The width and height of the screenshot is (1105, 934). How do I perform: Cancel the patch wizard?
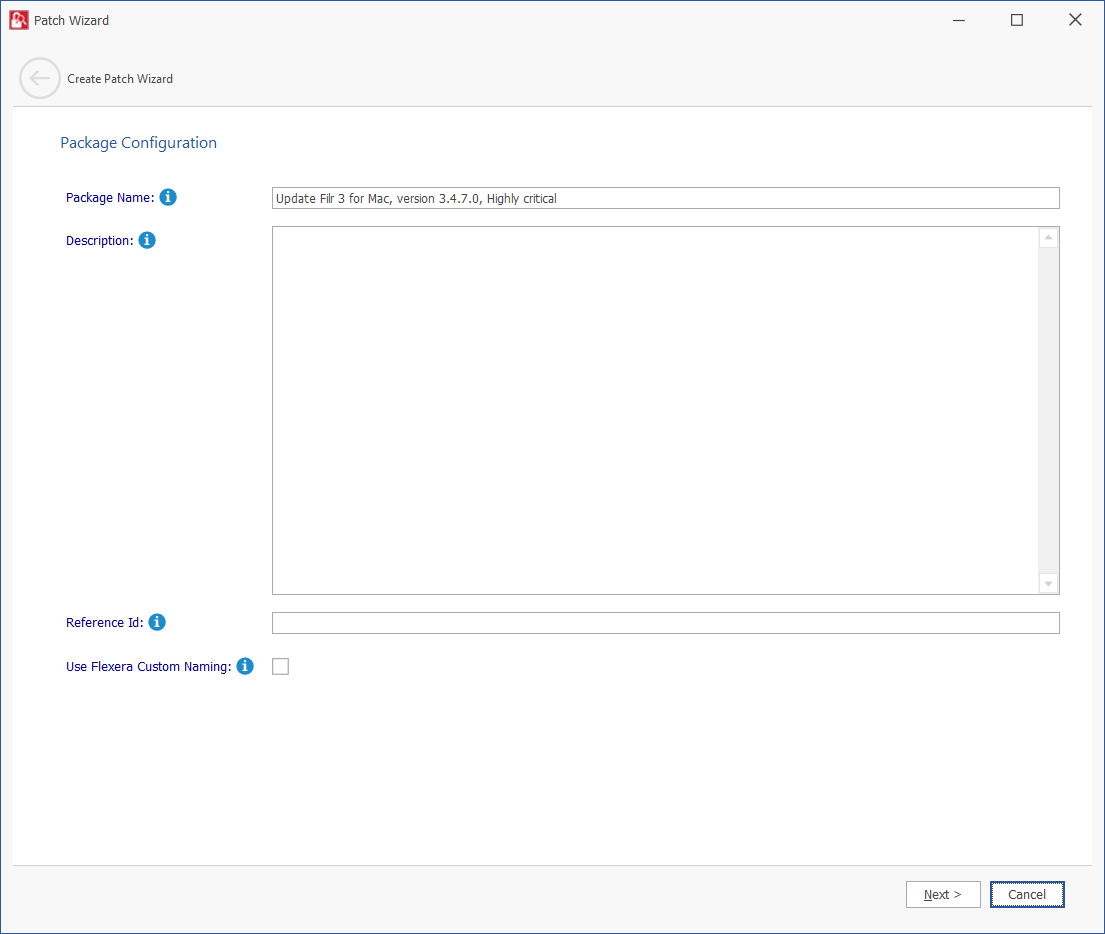1027,894
